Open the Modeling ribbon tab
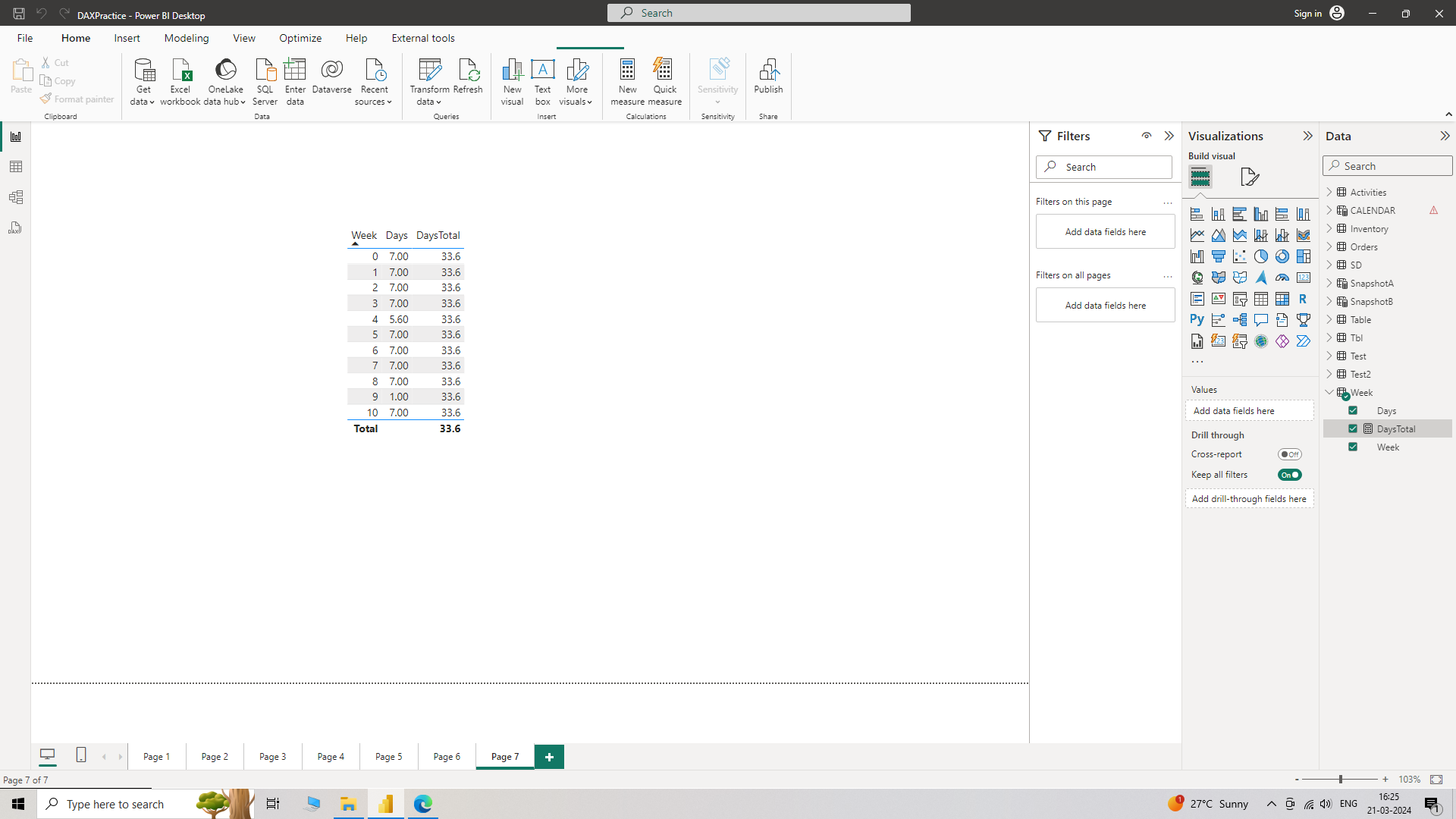This screenshot has width=1456, height=819. (x=187, y=38)
